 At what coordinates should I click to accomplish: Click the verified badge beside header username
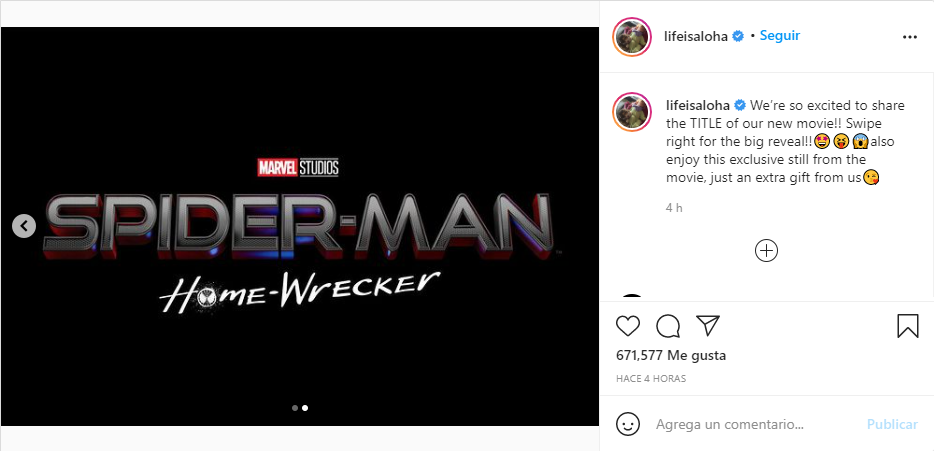738,36
